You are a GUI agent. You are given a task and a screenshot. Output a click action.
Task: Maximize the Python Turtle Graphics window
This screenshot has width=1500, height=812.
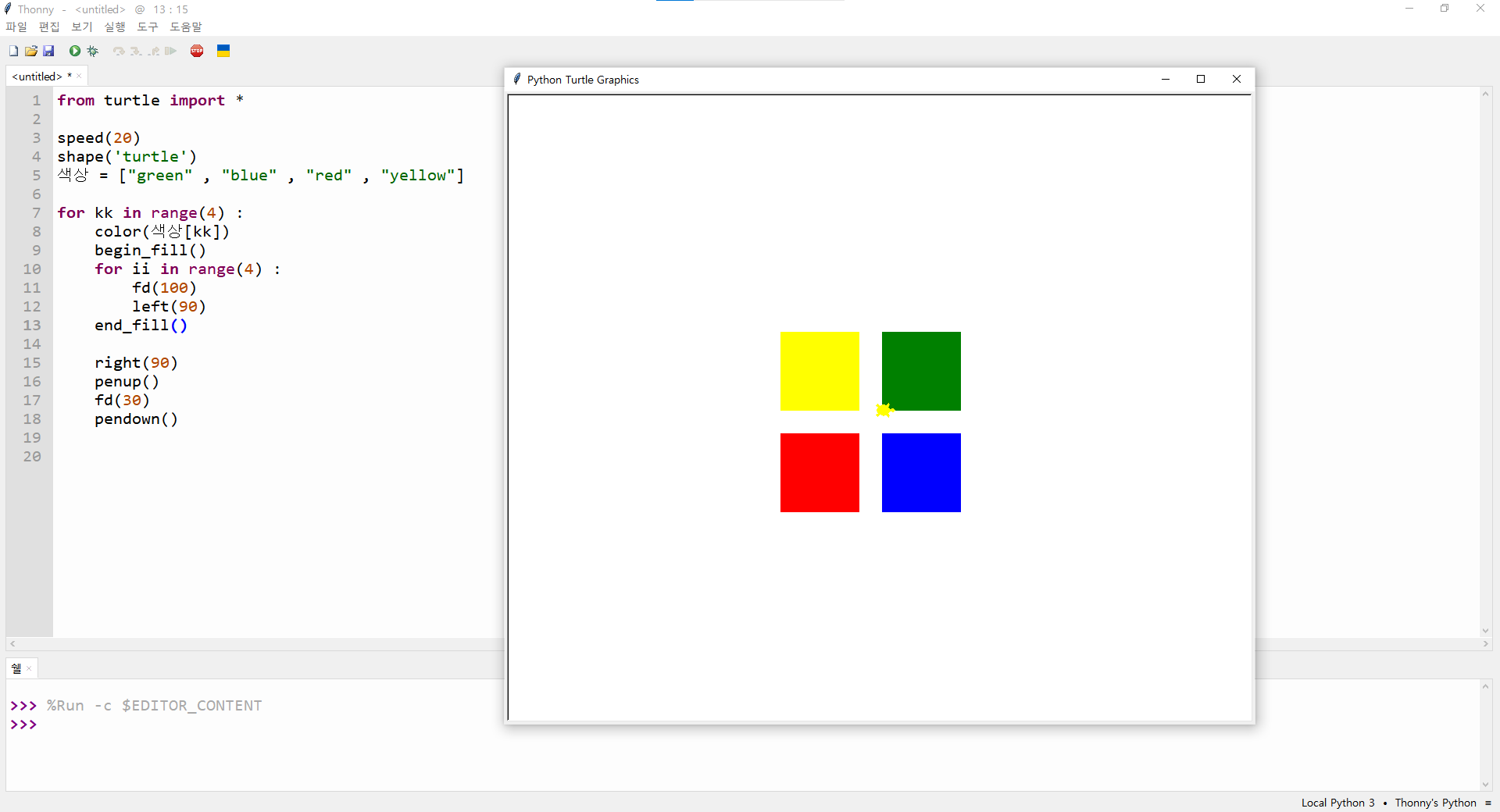coord(1201,79)
